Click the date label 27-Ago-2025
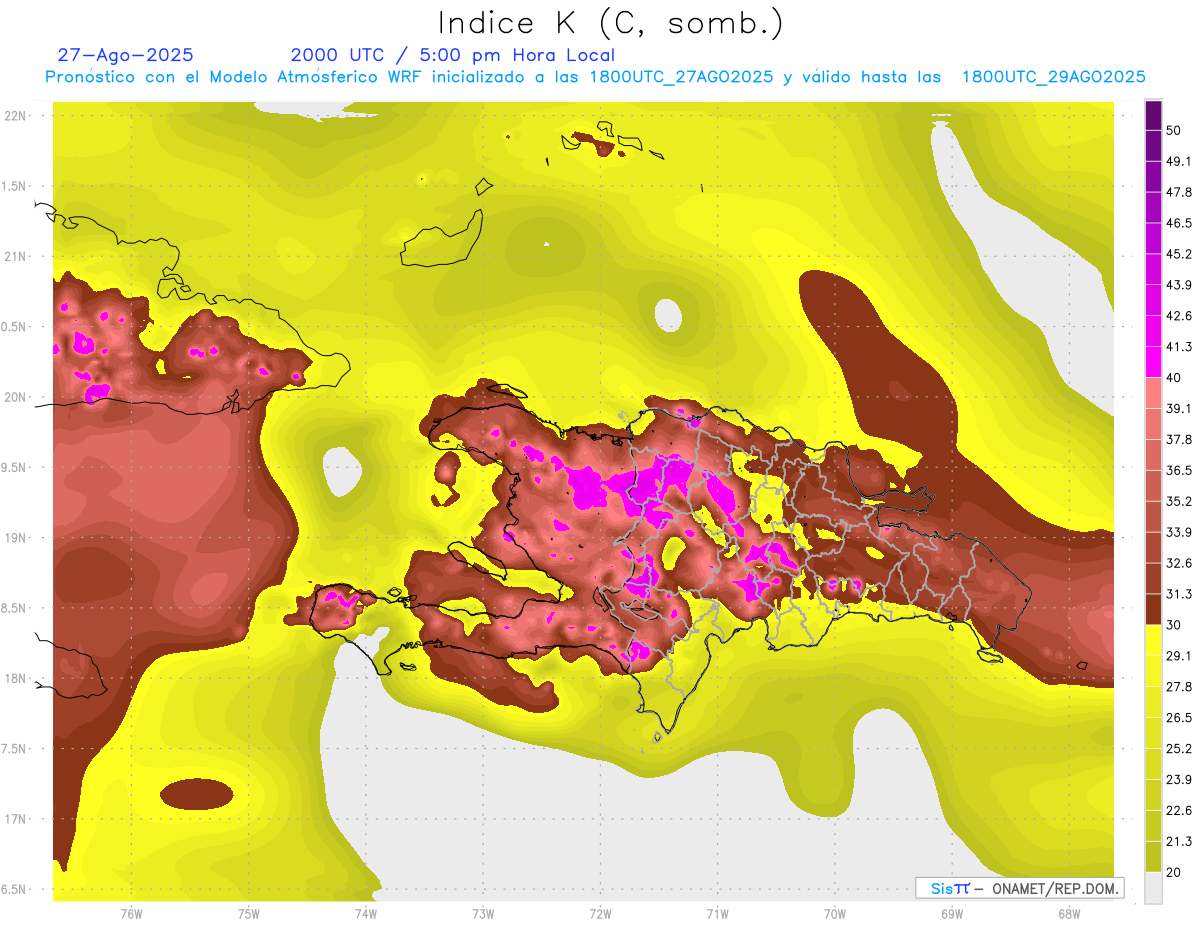Screen dimensions: 1200x927 pyautogui.click(x=125, y=55)
